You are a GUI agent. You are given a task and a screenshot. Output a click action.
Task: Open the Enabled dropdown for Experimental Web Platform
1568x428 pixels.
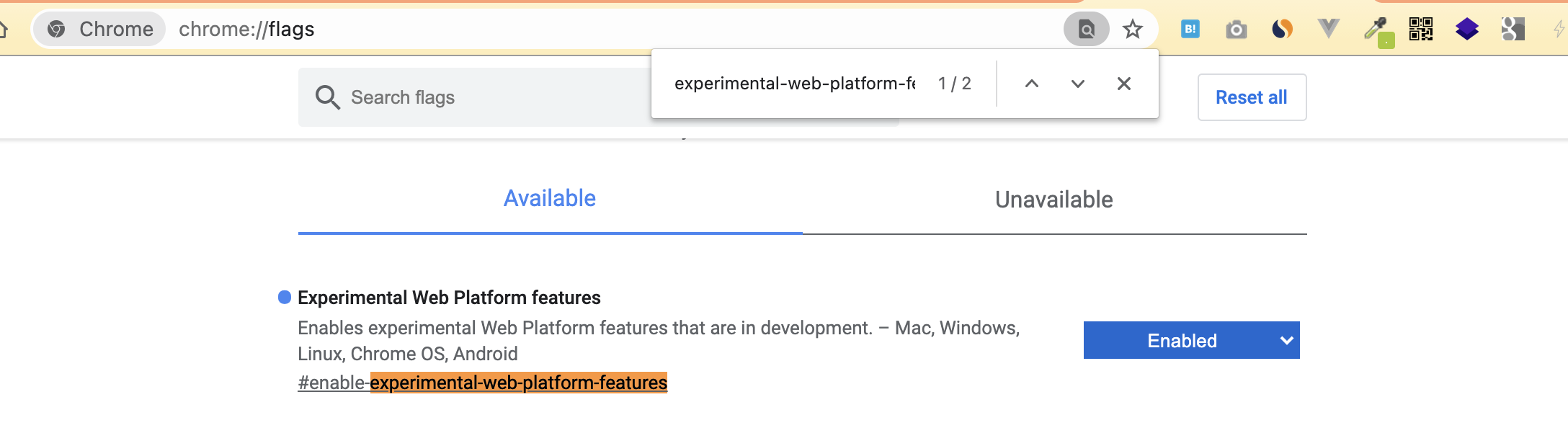1191,341
